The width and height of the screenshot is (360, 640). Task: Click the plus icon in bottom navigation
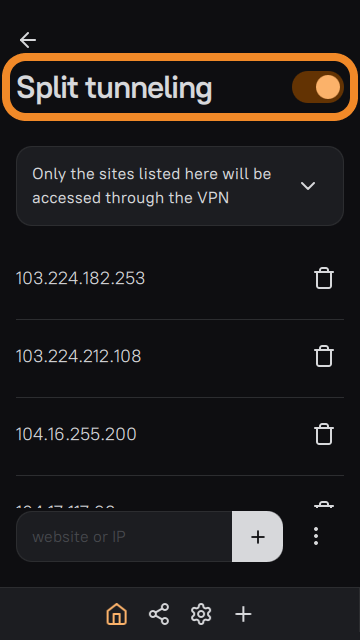click(x=243, y=614)
